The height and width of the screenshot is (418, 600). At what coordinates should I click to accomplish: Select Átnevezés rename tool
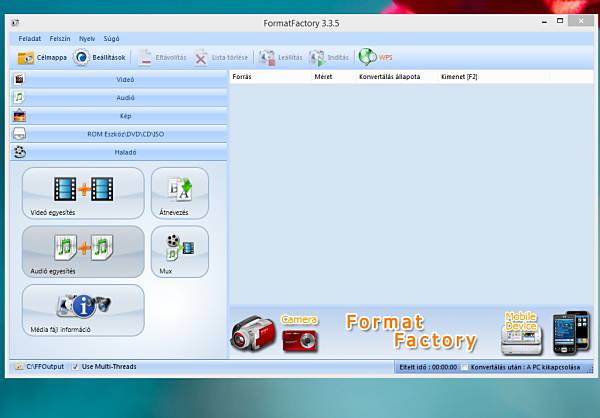click(180, 193)
